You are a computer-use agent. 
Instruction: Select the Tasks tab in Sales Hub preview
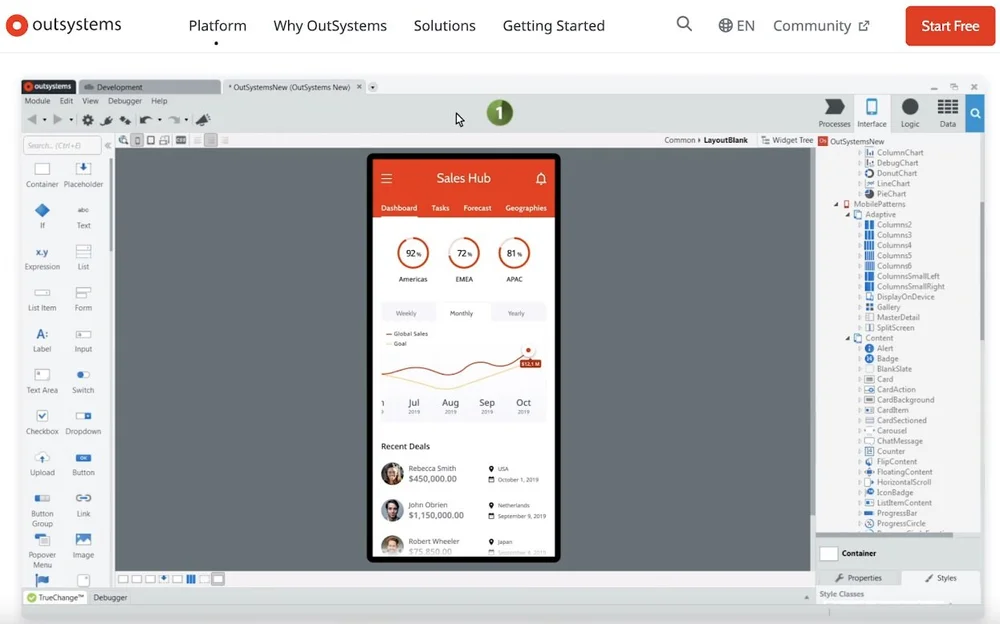(440, 208)
